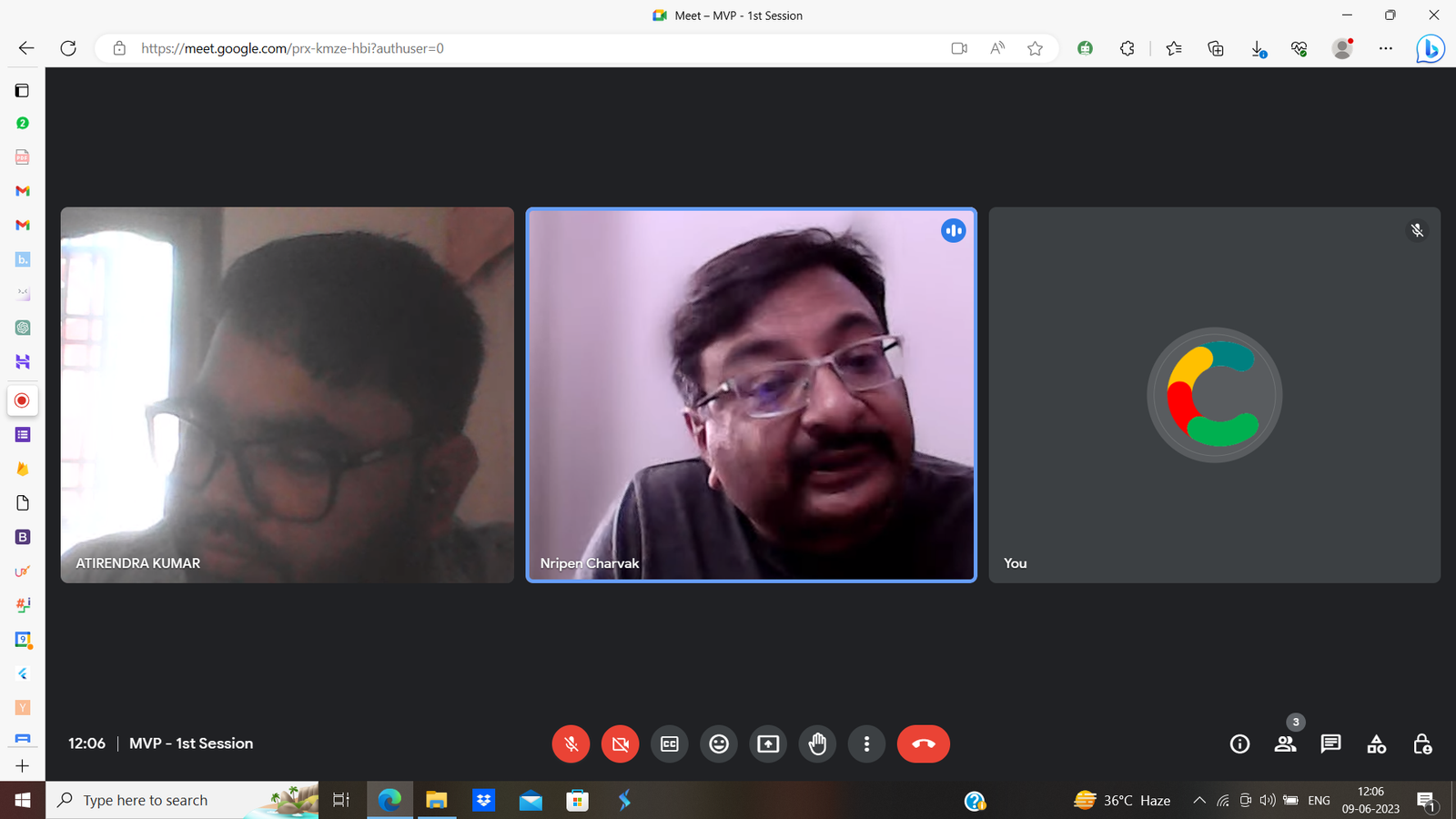The width and height of the screenshot is (1456, 819).
Task: Open the Activities panel
Action: click(x=1376, y=743)
